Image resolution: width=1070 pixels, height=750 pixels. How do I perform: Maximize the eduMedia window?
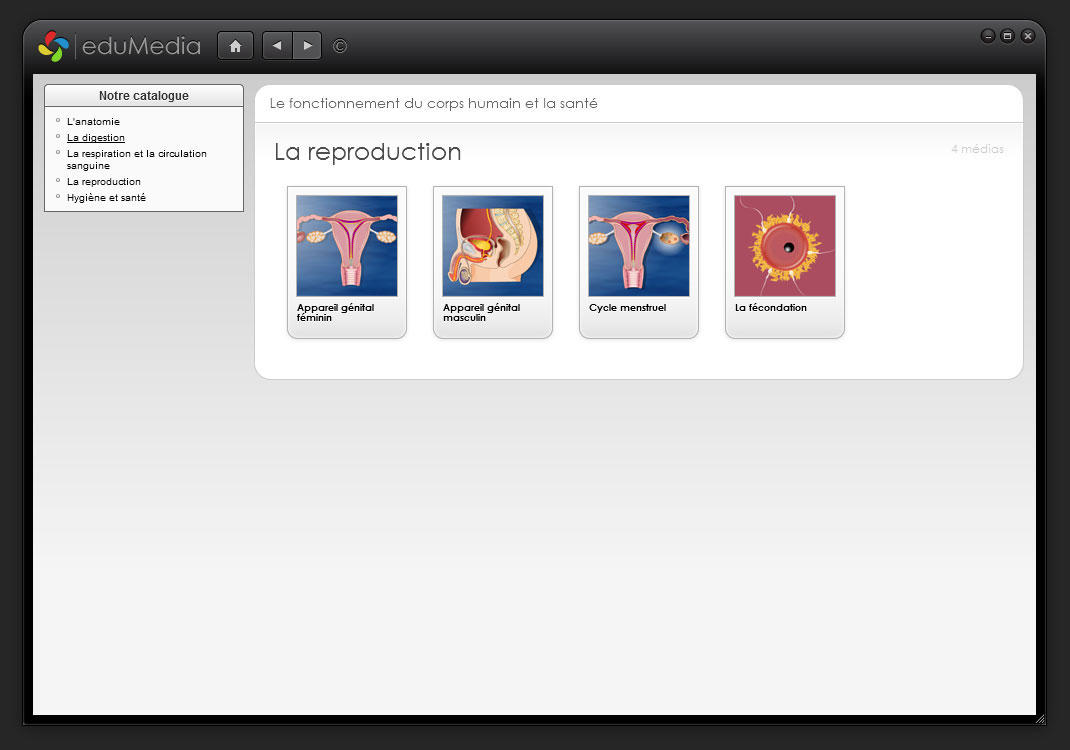1007,36
